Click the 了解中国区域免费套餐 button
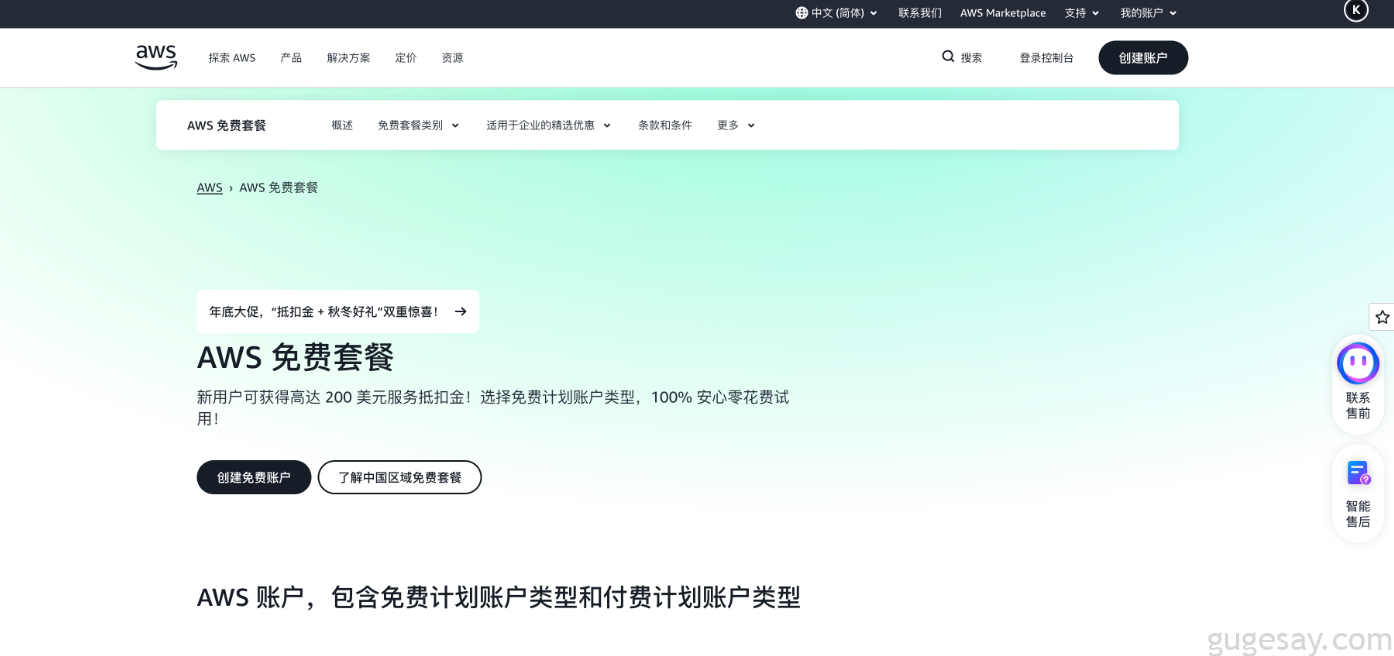Image resolution: width=1394 pixels, height=656 pixels. [x=400, y=477]
